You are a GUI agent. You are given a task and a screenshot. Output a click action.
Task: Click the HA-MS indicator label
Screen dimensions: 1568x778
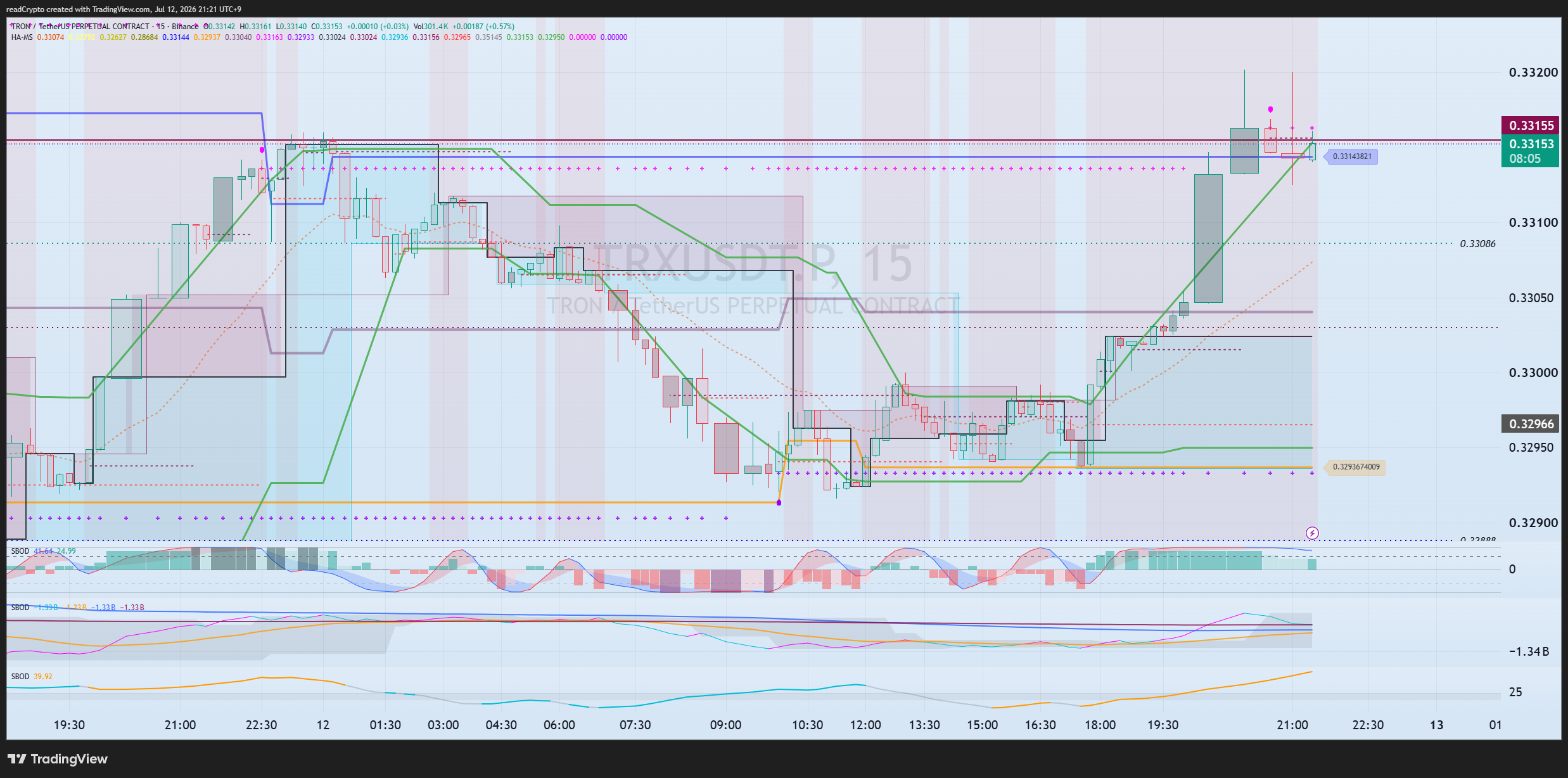point(22,37)
